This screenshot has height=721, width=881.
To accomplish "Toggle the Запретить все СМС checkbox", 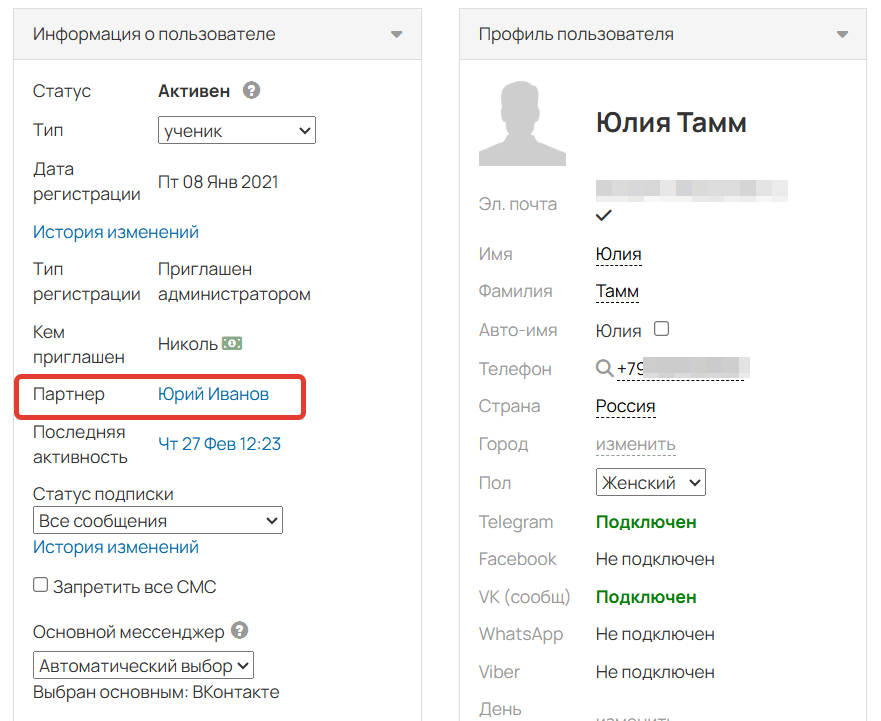I will click(x=38, y=586).
